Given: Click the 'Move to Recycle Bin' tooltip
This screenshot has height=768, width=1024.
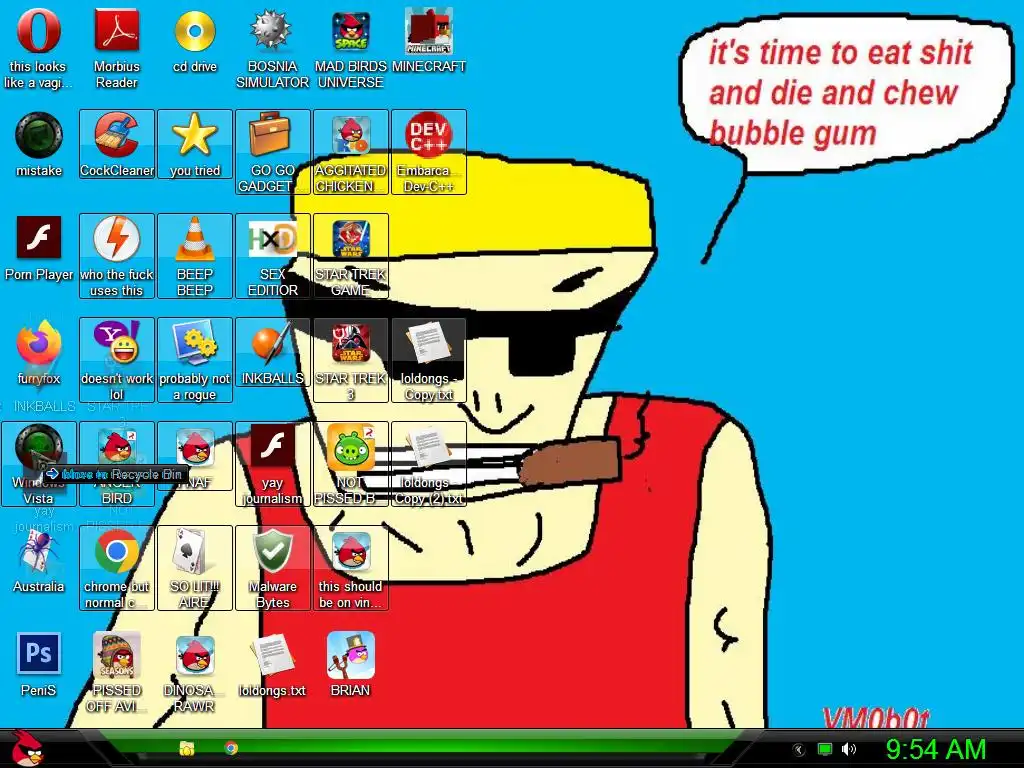Looking at the screenshot, I should [116, 474].
